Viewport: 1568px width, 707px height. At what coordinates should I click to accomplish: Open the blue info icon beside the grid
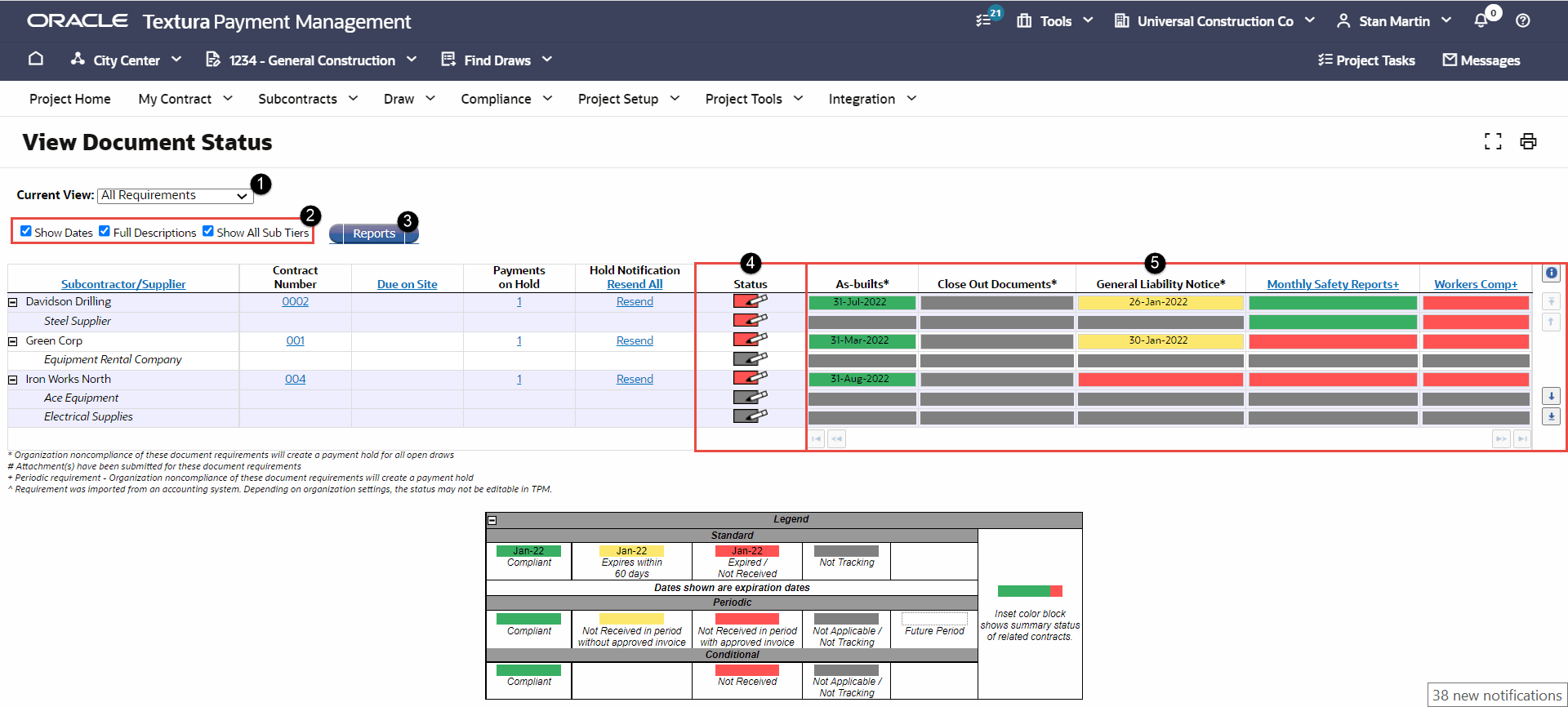pyautogui.click(x=1551, y=273)
